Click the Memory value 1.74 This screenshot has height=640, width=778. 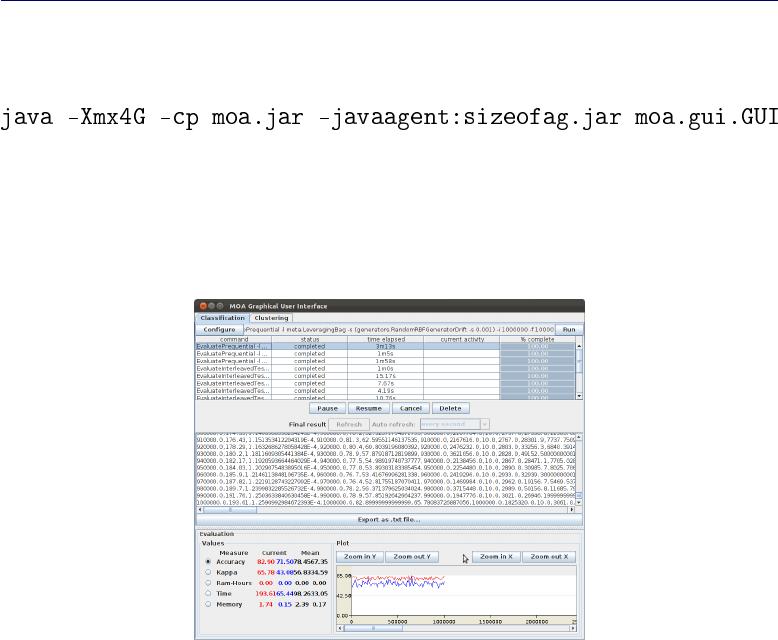pyautogui.click(x=265, y=604)
